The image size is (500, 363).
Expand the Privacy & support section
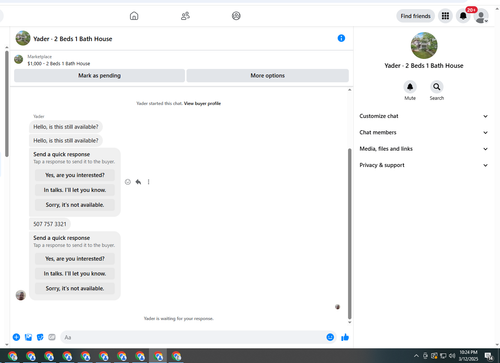pos(424,165)
